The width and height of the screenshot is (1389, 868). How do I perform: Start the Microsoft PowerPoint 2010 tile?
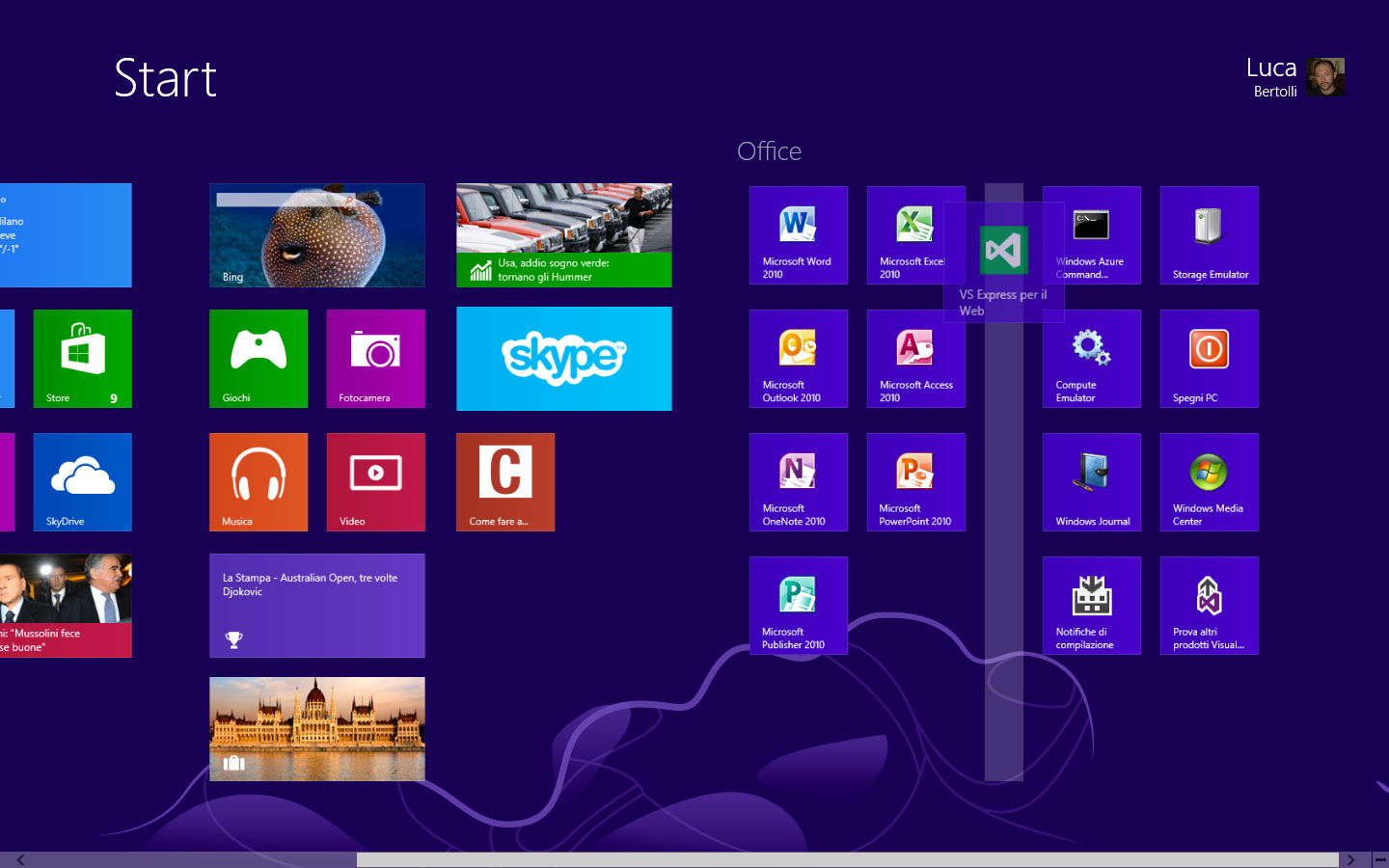pos(916,482)
